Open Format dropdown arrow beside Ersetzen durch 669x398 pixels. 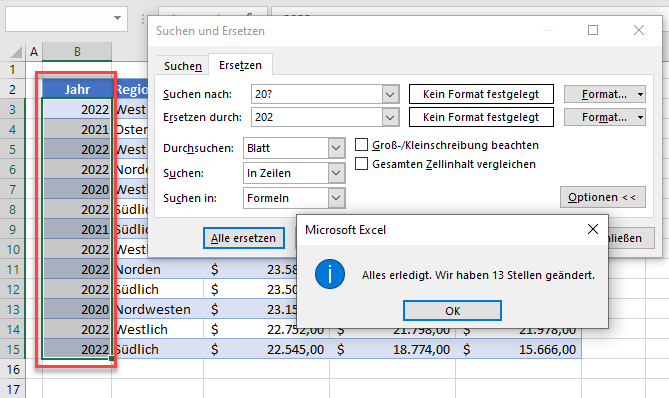tap(640, 117)
